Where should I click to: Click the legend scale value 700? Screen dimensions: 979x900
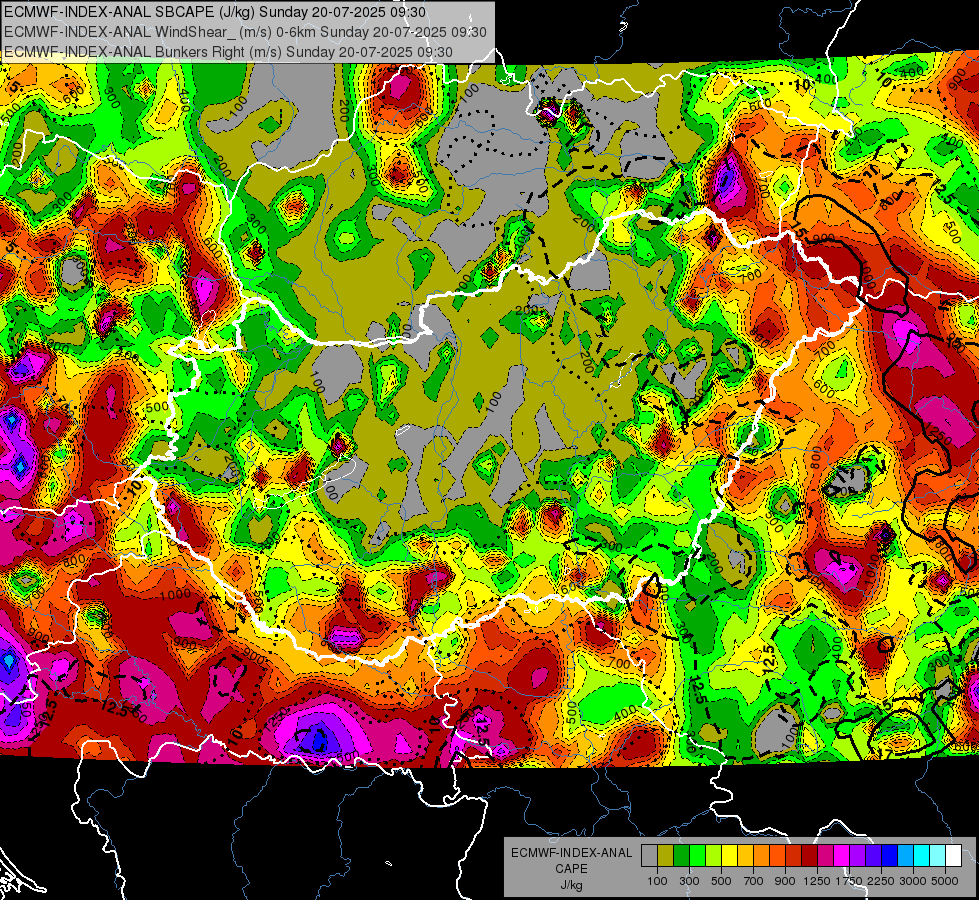click(x=754, y=881)
